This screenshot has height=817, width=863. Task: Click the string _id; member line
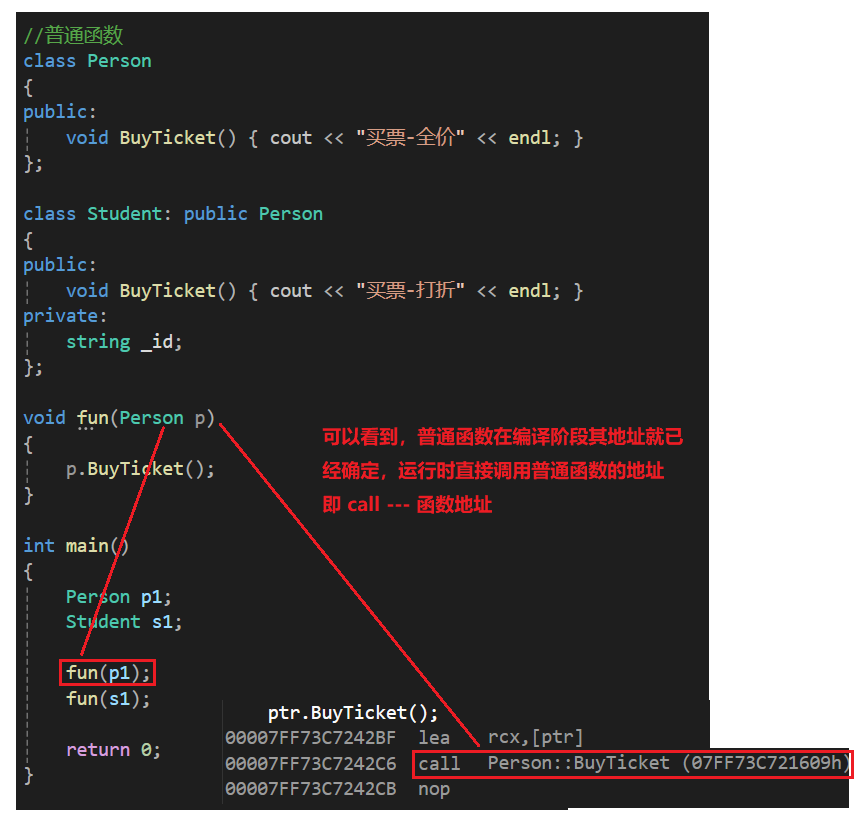pyautogui.click(x=124, y=342)
